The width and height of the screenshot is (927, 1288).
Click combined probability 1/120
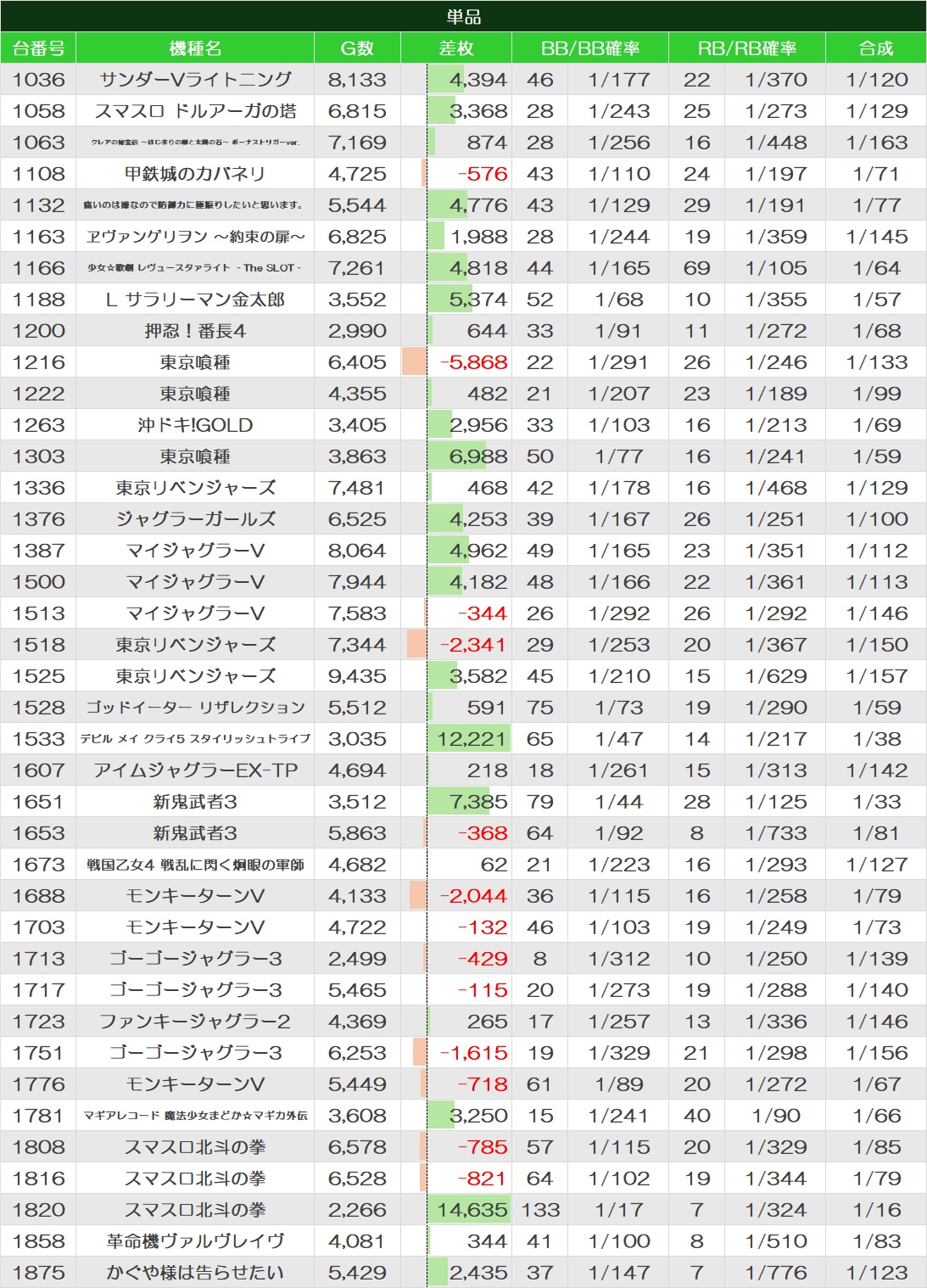(x=877, y=80)
